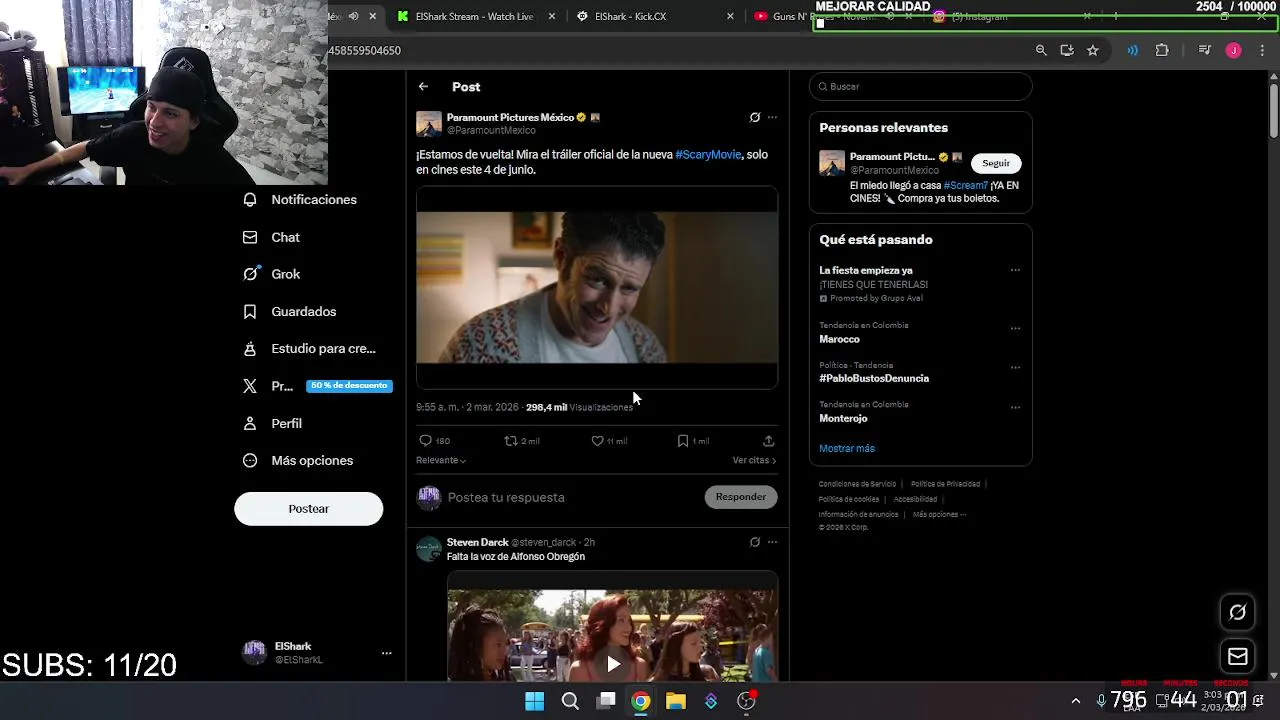Image resolution: width=1280 pixels, height=720 pixels.
Task: Open Windows Start menu
Action: [x=535, y=701]
